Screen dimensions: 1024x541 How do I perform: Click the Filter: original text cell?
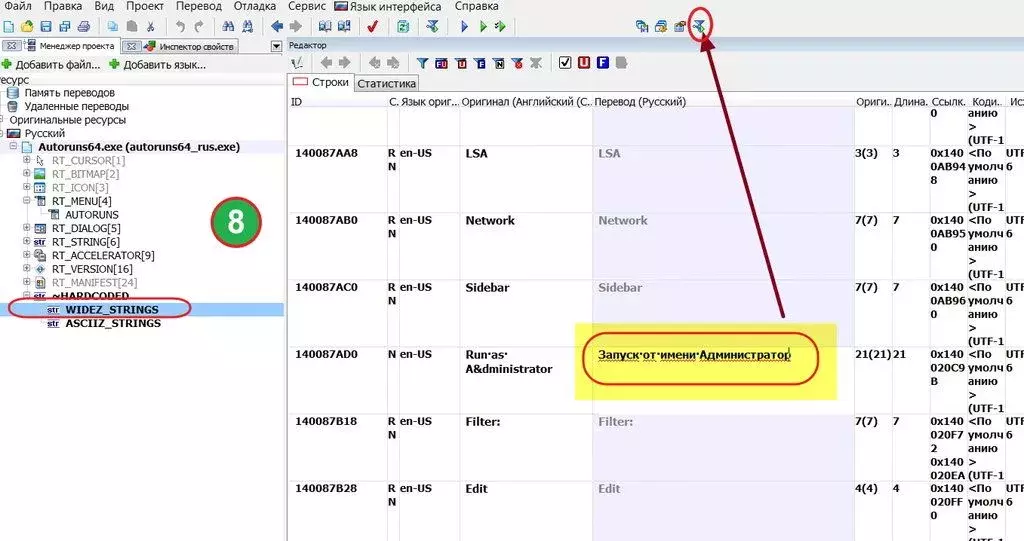coord(526,447)
